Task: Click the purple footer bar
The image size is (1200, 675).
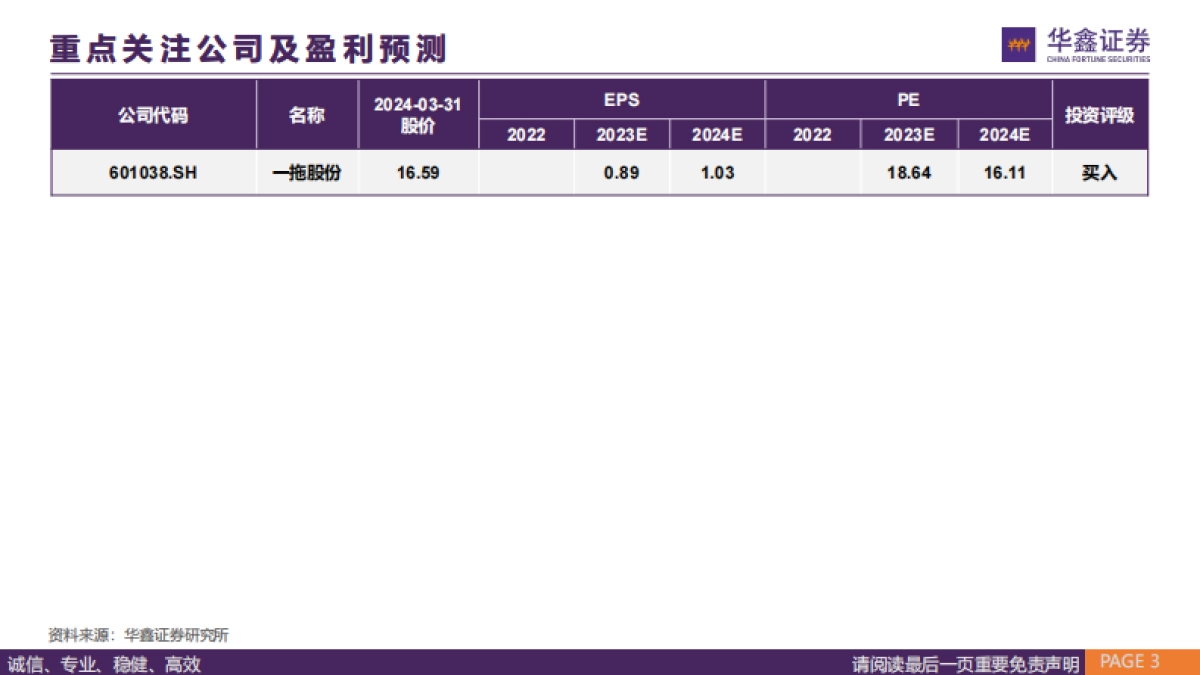Action: pyautogui.click(x=400, y=661)
